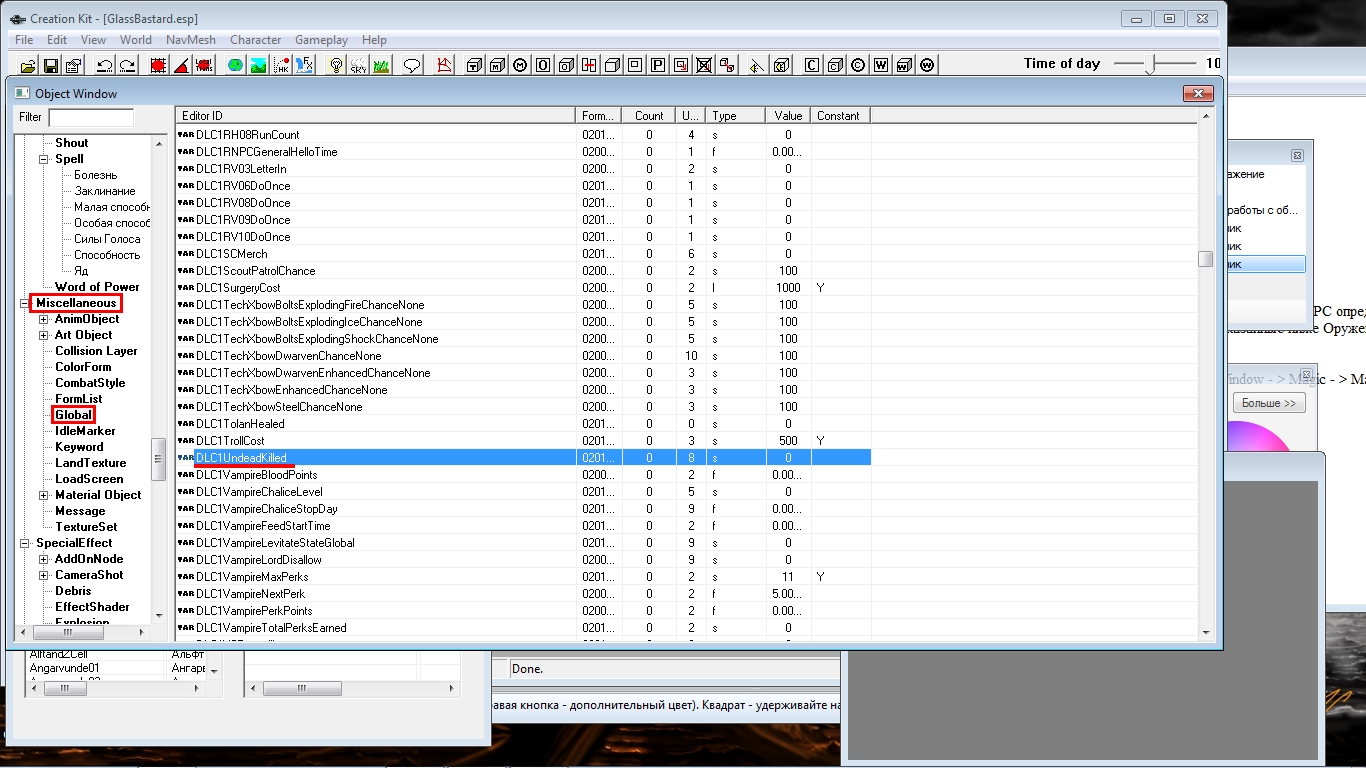Image resolution: width=1366 pixels, height=768 pixels.
Task: Open the dialogue speech bubble icon
Action: 411,66
